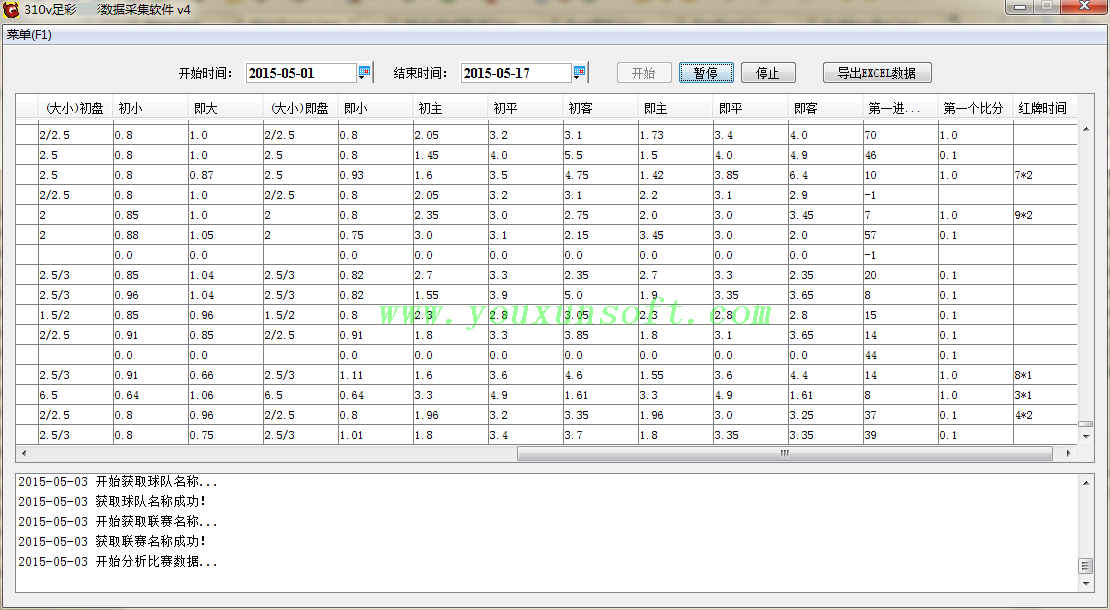This screenshot has height=610, width=1110.
Task: Click the 结束时间: label
Action: (x=420, y=73)
